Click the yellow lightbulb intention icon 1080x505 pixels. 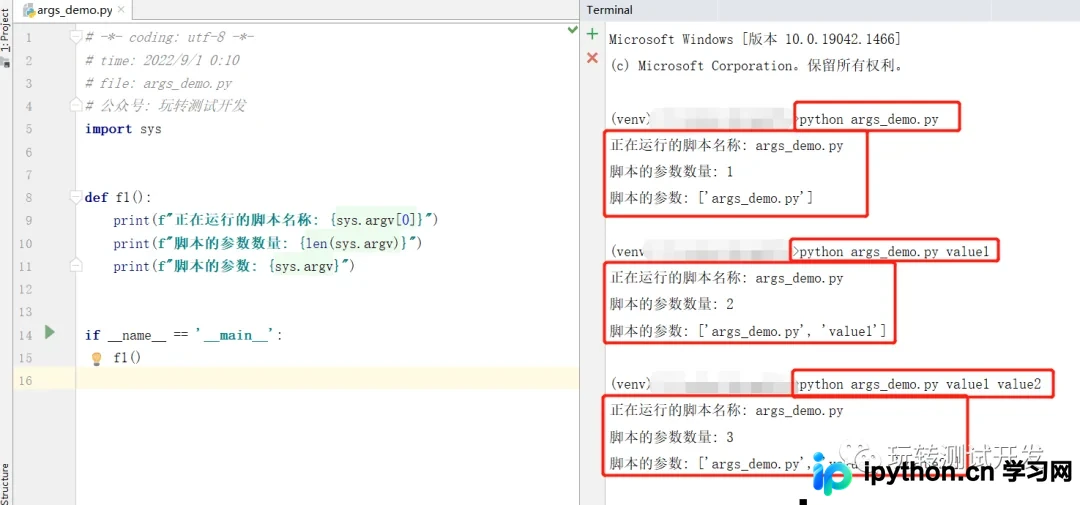coord(96,358)
